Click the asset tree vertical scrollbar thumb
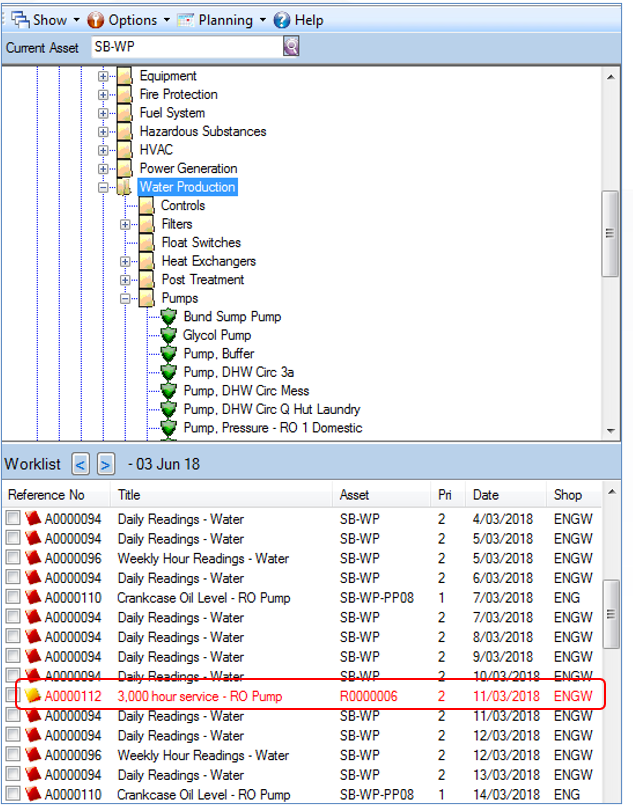The width and height of the screenshot is (633, 808). [610, 233]
